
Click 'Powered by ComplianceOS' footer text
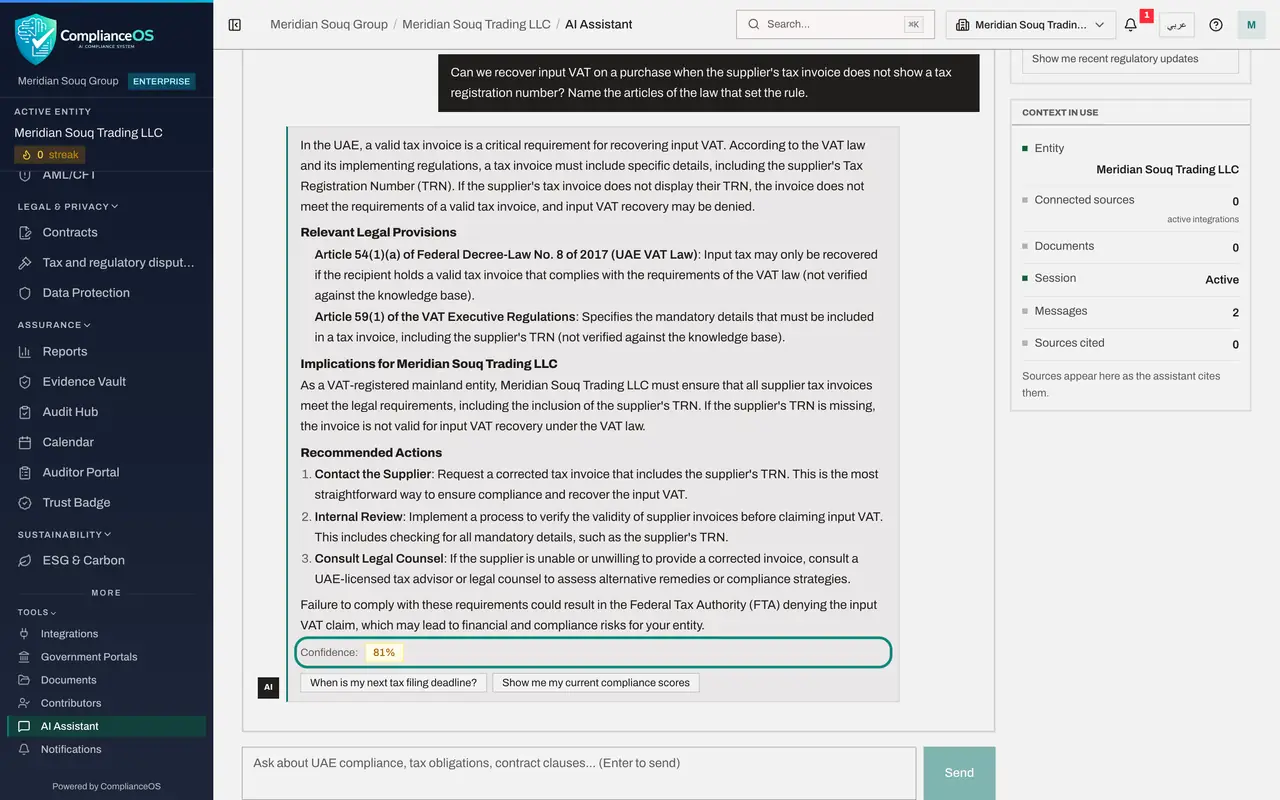point(106,786)
